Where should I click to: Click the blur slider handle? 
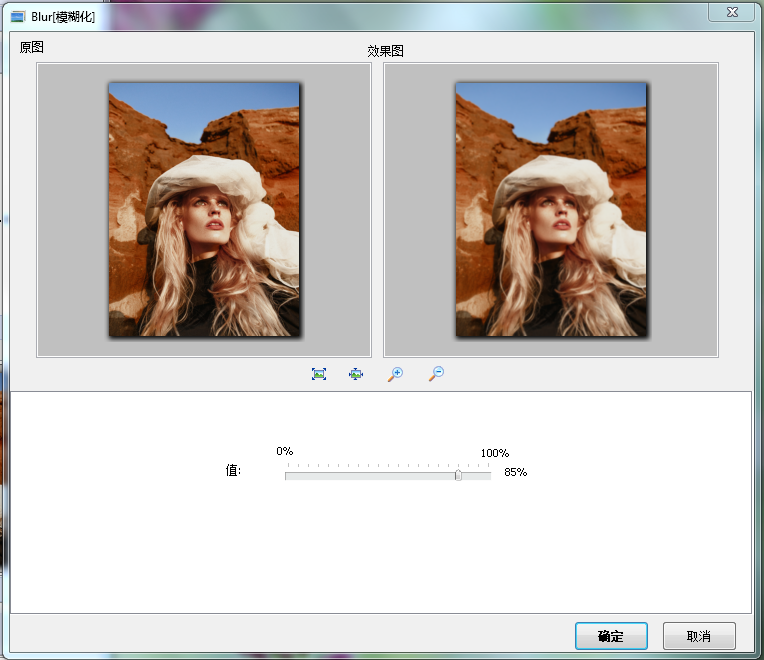pos(458,476)
